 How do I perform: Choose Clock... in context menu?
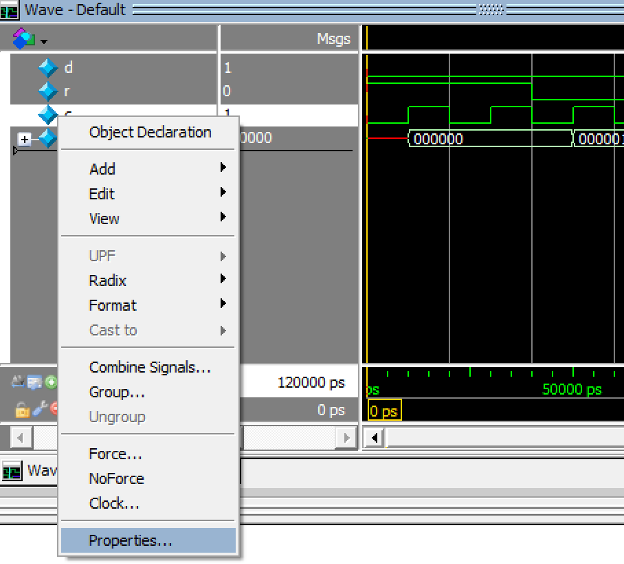coord(114,503)
